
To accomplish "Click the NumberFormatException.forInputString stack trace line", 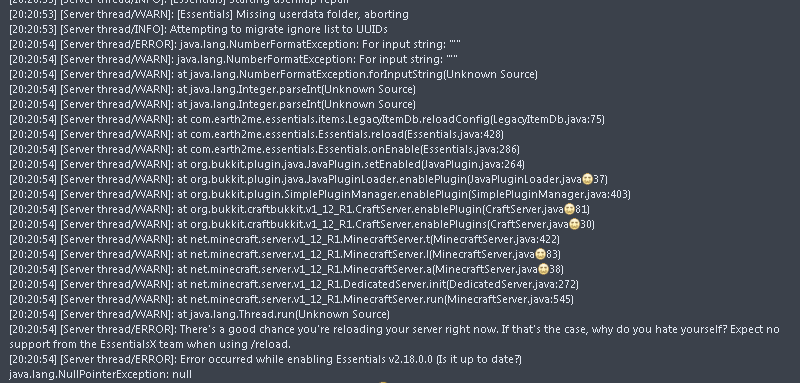I will point(273,74).
